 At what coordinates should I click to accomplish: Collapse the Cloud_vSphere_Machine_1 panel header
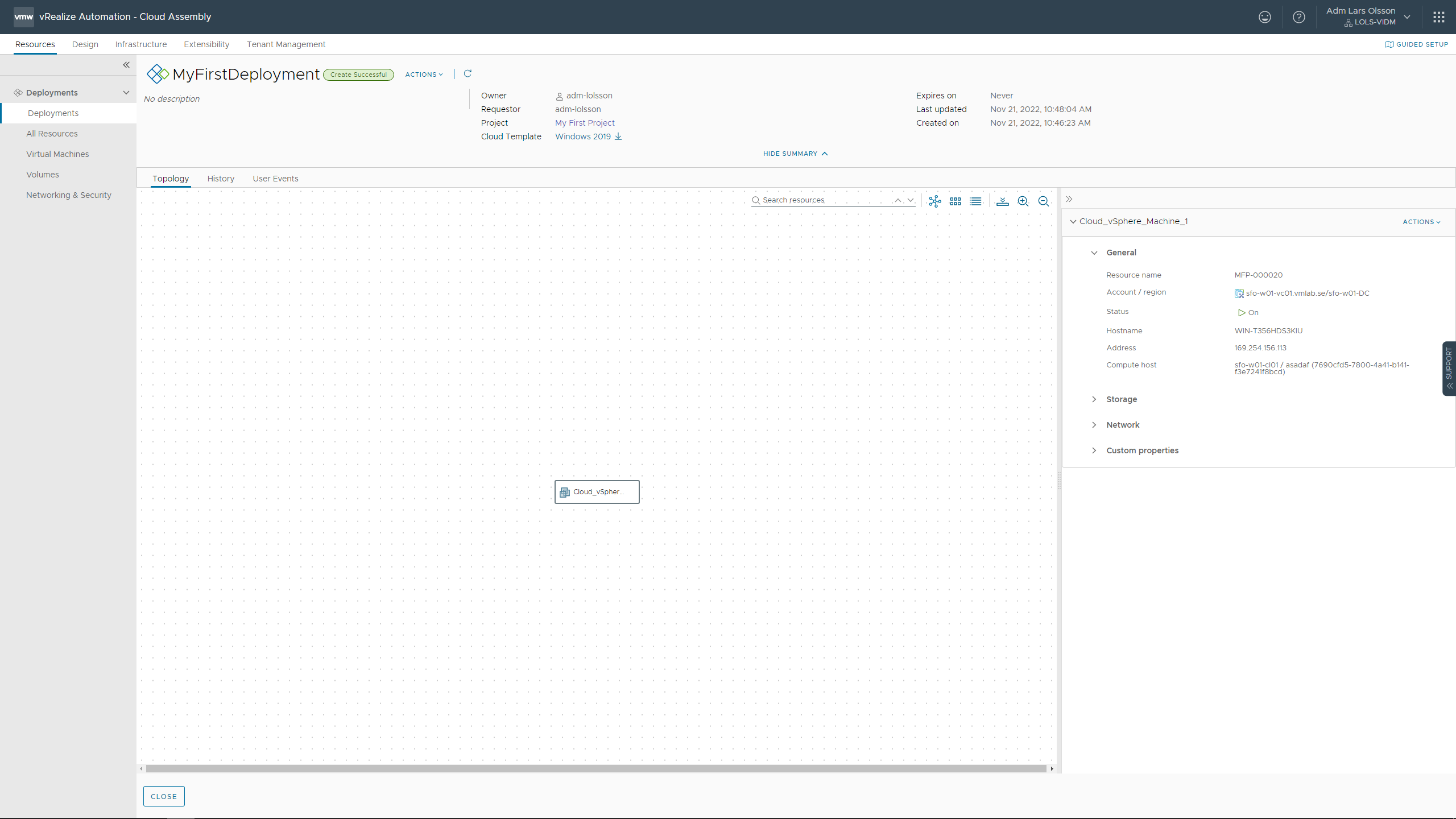click(x=1073, y=221)
